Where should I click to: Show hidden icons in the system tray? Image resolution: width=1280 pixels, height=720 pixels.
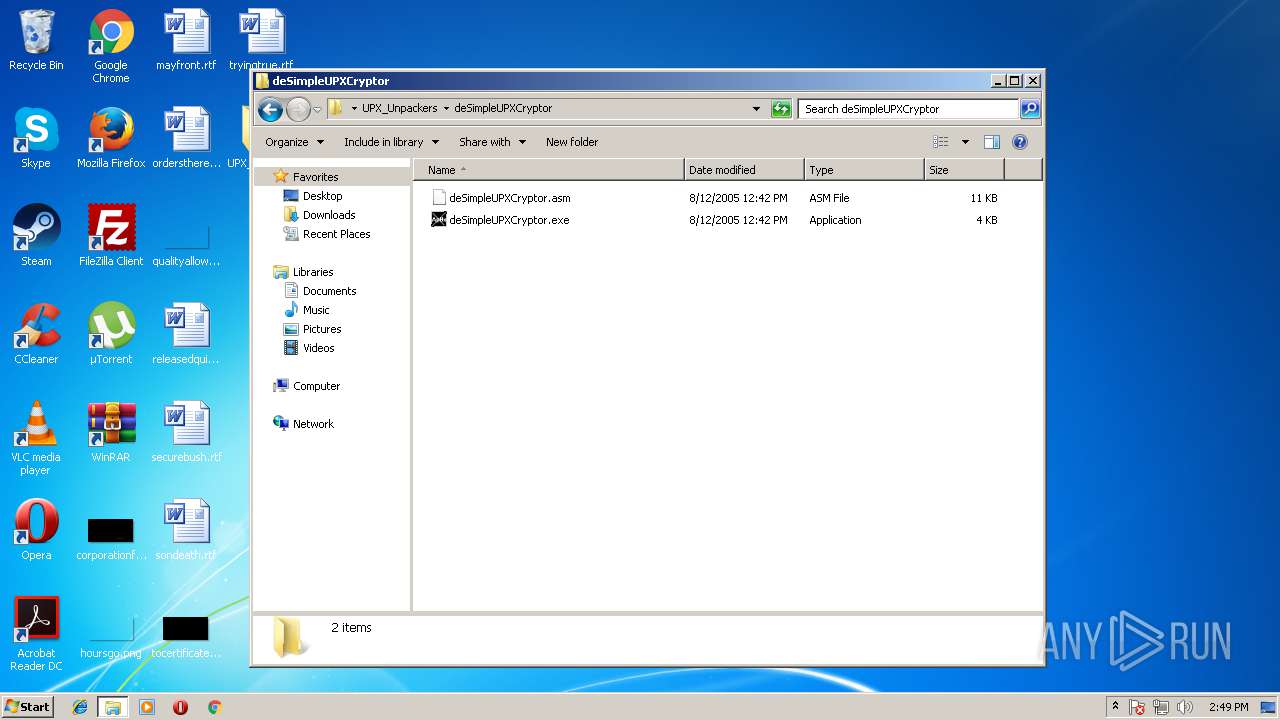pyautogui.click(x=1115, y=707)
